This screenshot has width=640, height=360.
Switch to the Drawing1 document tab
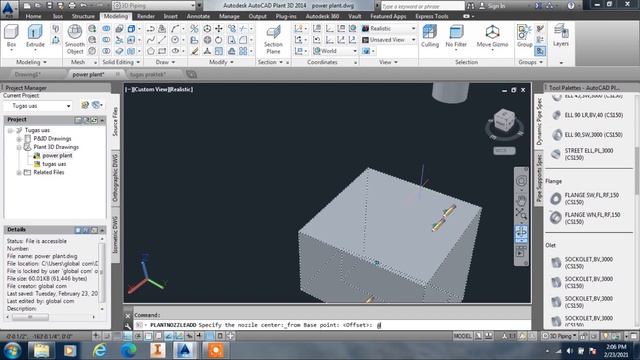[x=27, y=74]
